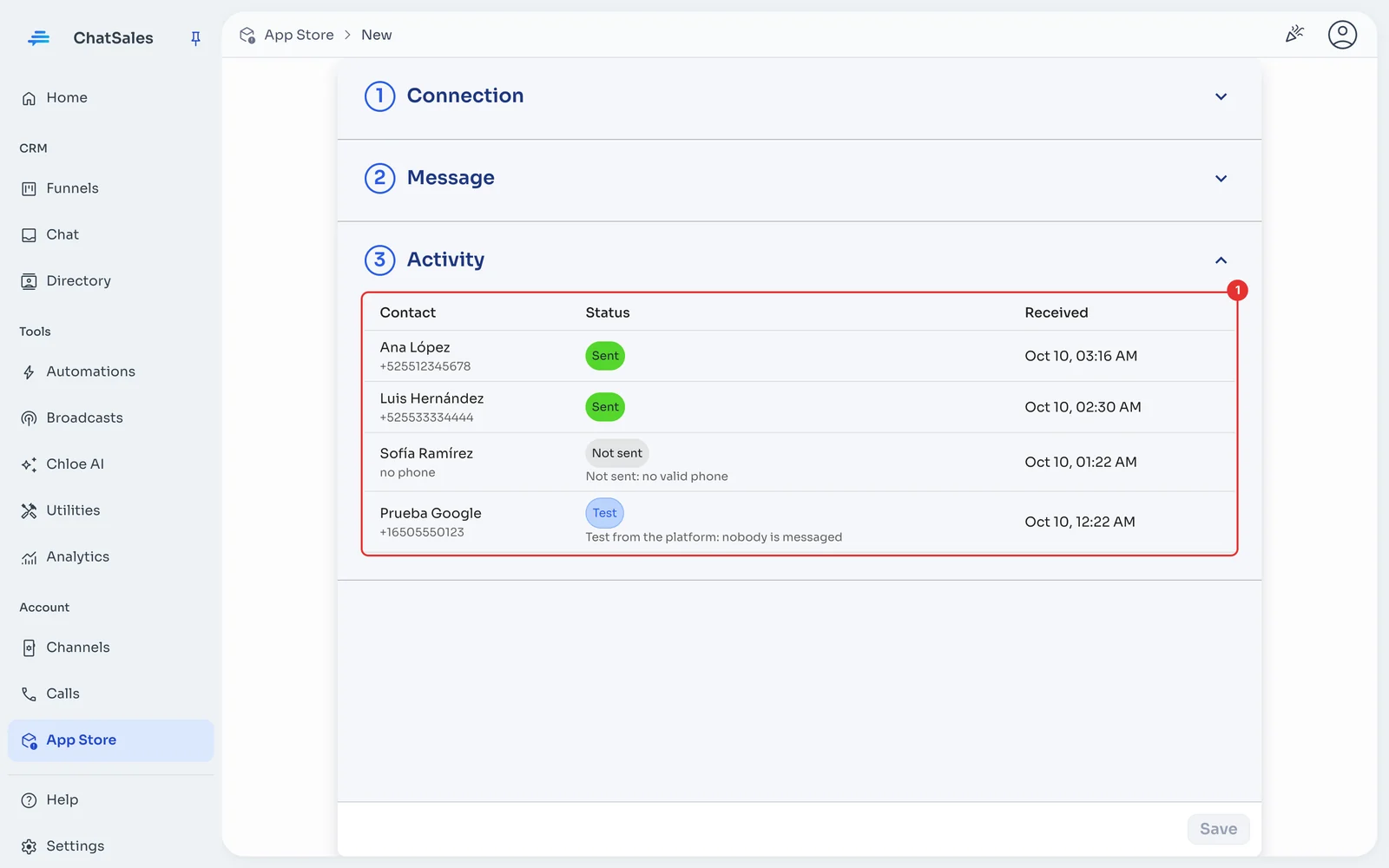The width and height of the screenshot is (1389, 868).
Task: Click the ChatSales logo icon
Action: [38, 38]
